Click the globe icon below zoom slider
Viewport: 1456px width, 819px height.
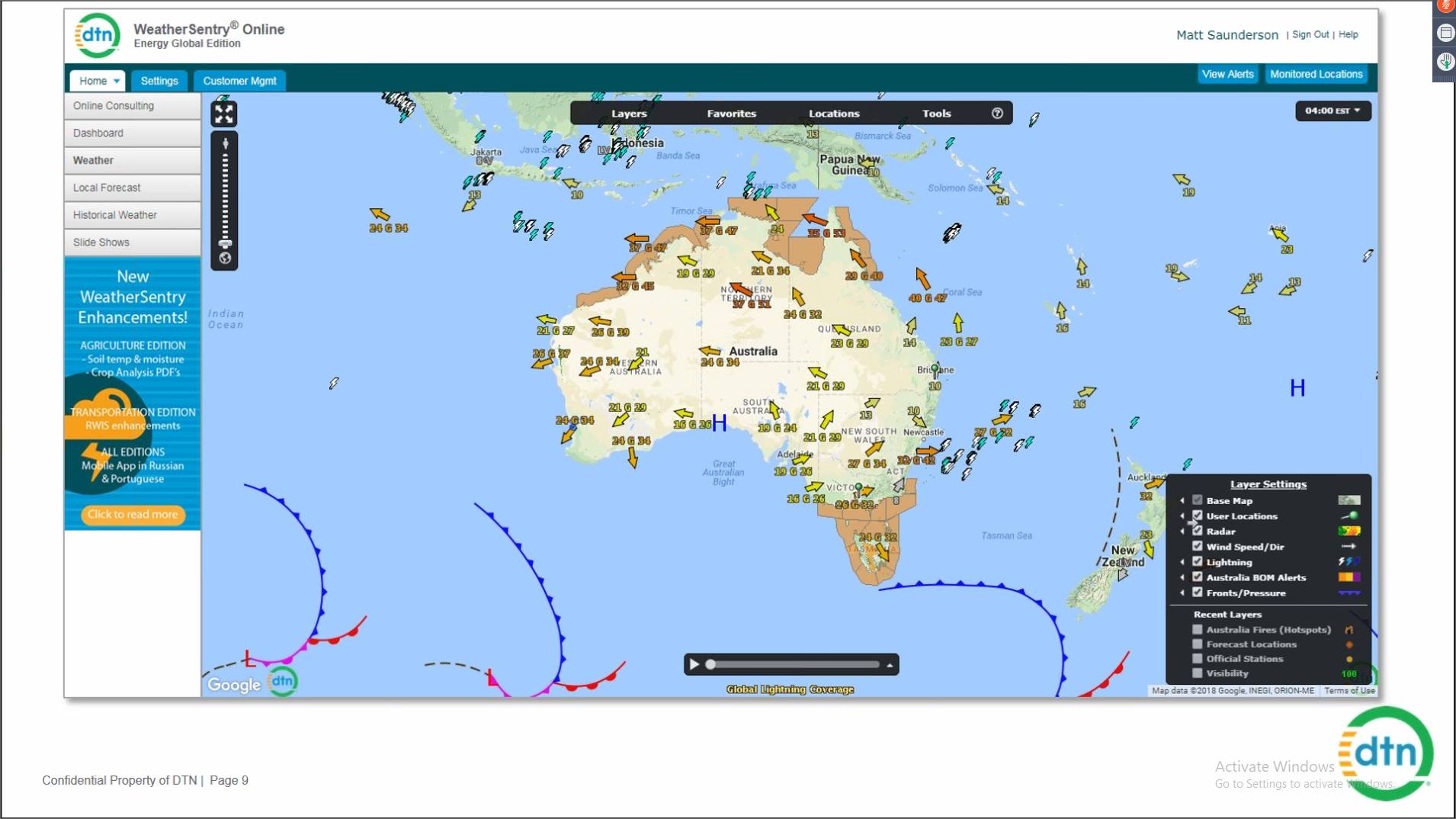click(x=225, y=259)
